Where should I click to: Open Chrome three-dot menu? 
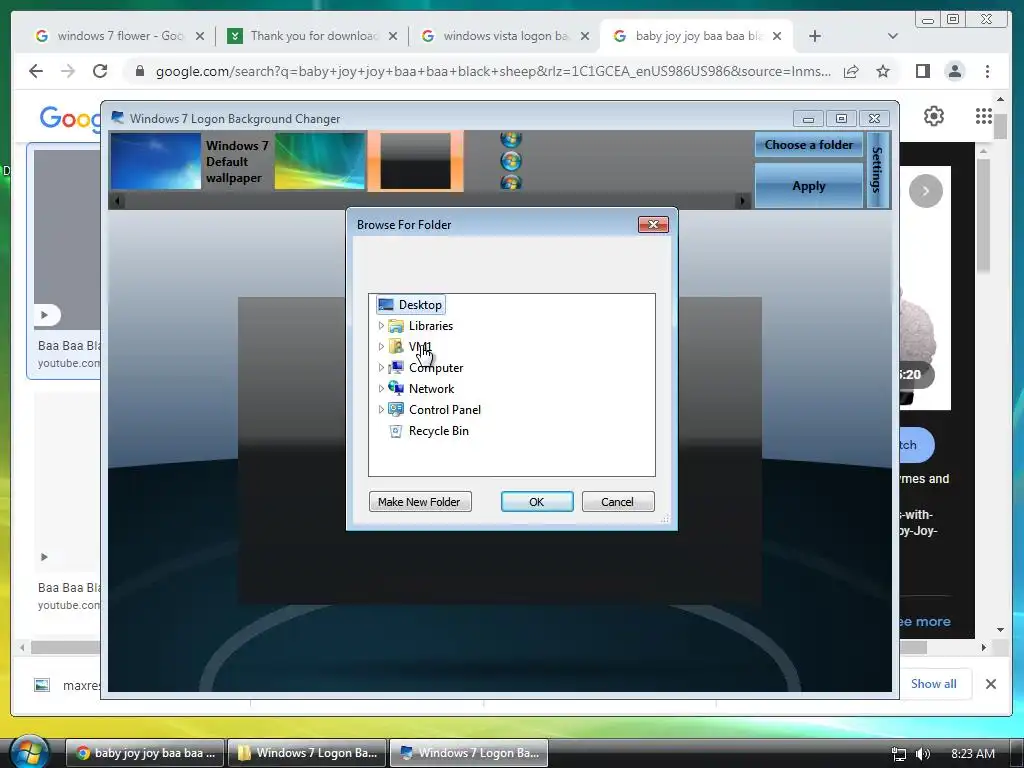coord(987,71)
